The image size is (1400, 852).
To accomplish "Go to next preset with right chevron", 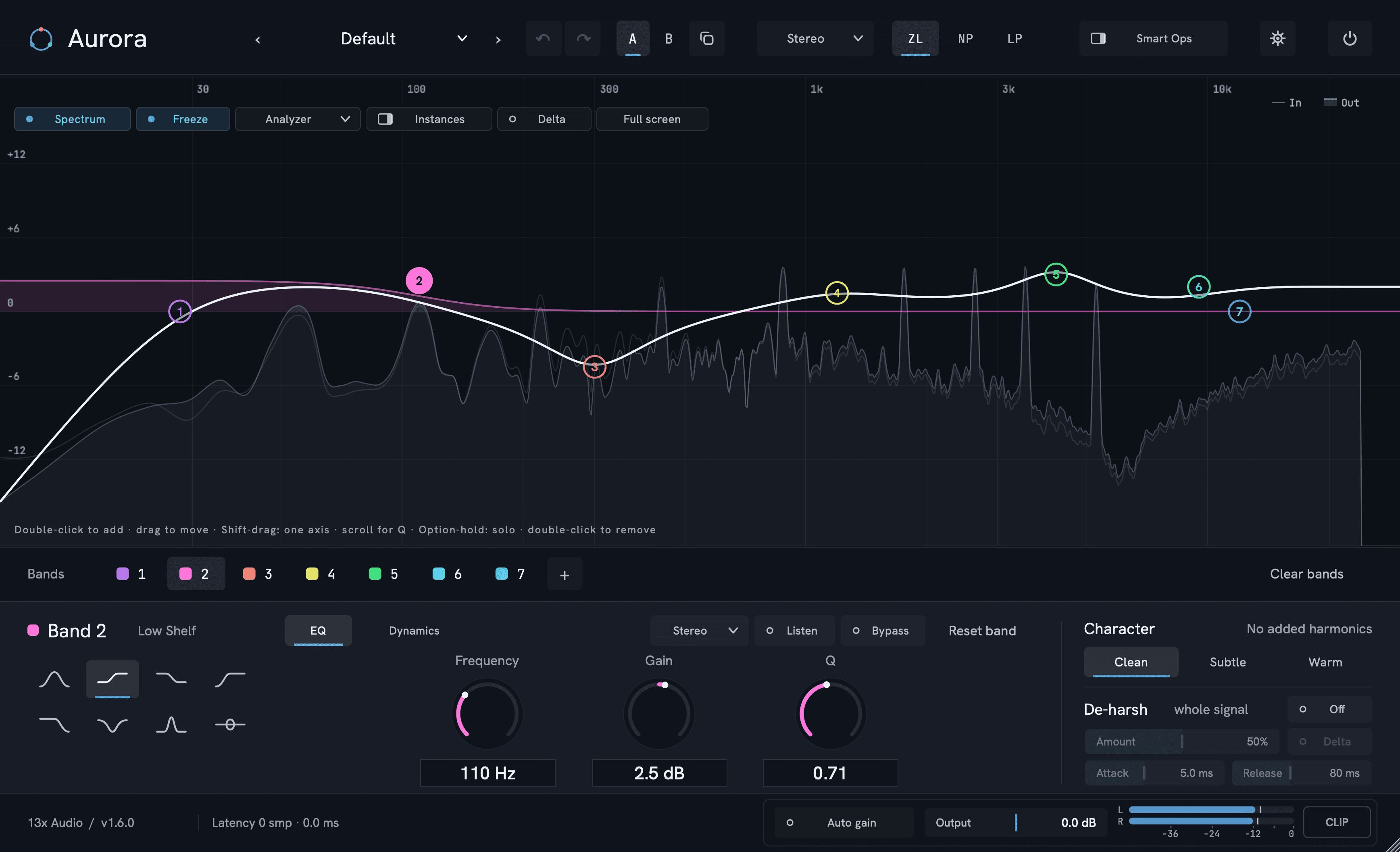I will tap(498, 40).
